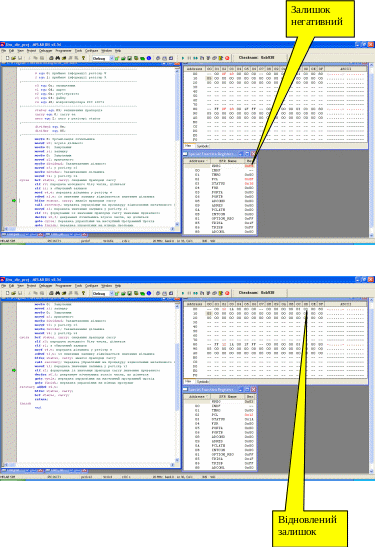Expand Debug configuration dropdown in lower window
The width and height of the screenshot is (375, 547).
pyautogui.click(x=112, y=293)
